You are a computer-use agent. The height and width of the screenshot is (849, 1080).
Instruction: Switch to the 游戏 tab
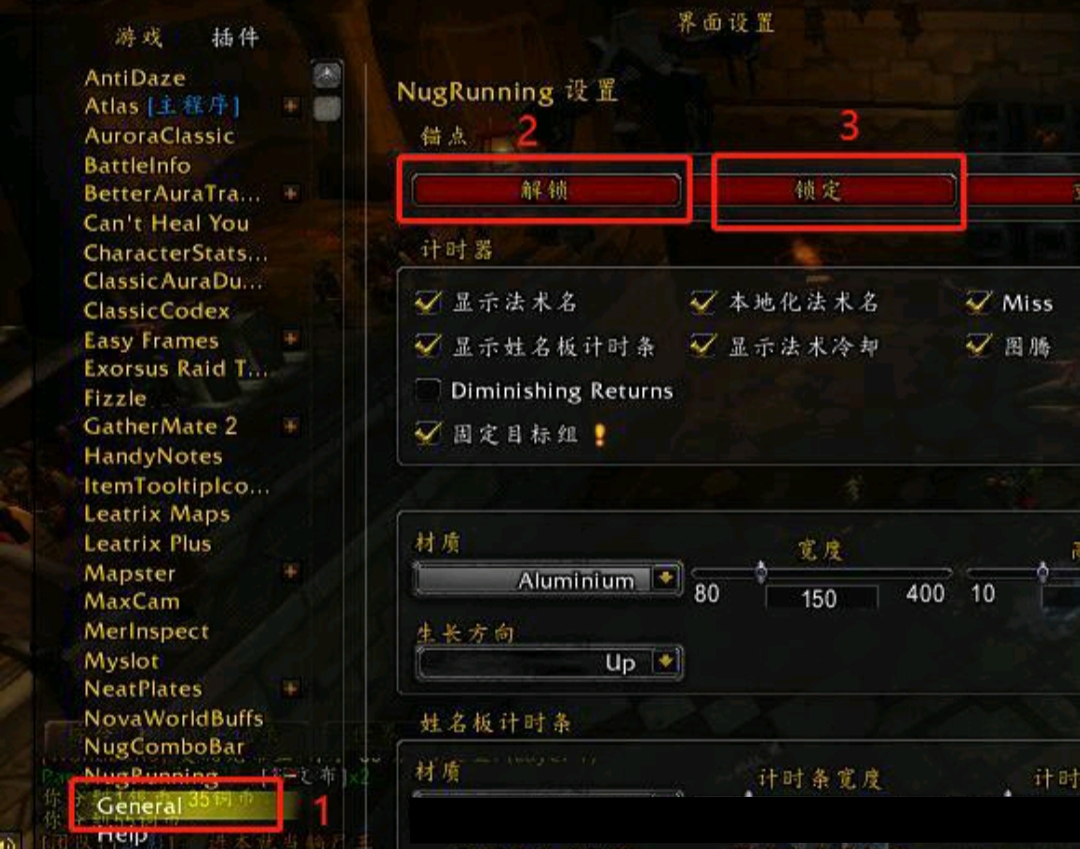(x=139, y=36)
